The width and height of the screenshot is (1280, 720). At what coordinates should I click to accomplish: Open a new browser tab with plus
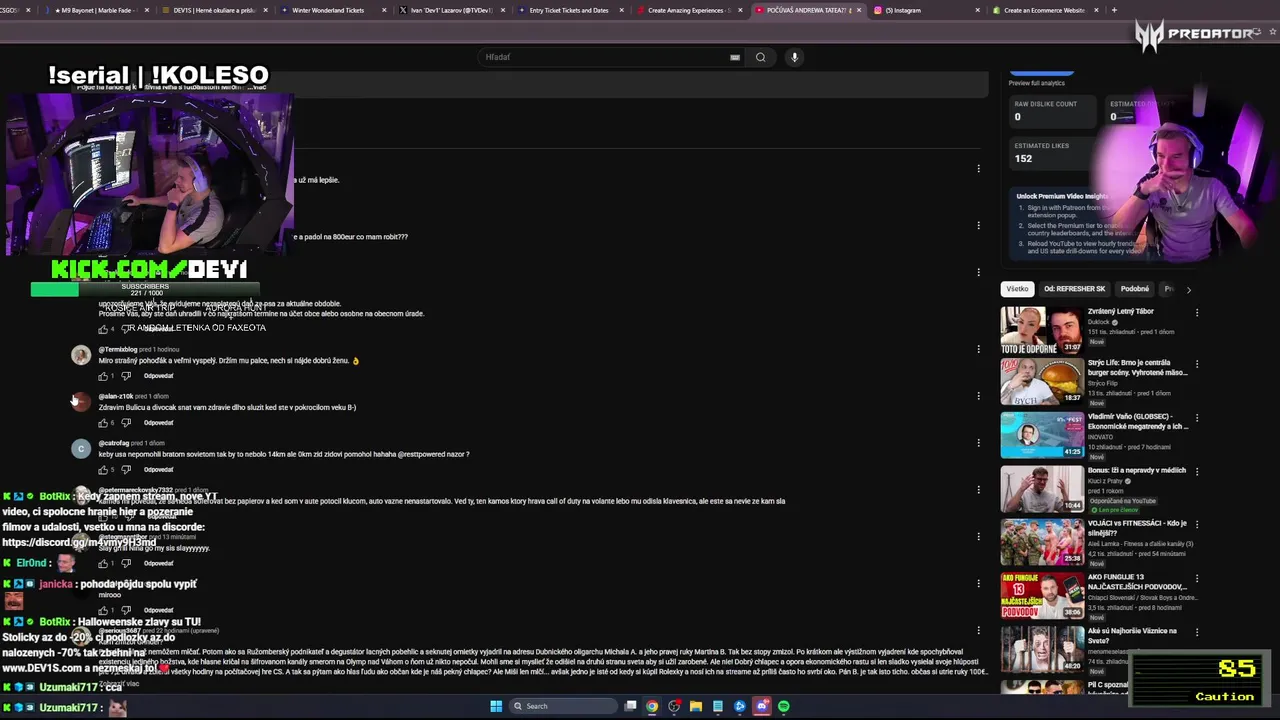(x=1114, y=10)
